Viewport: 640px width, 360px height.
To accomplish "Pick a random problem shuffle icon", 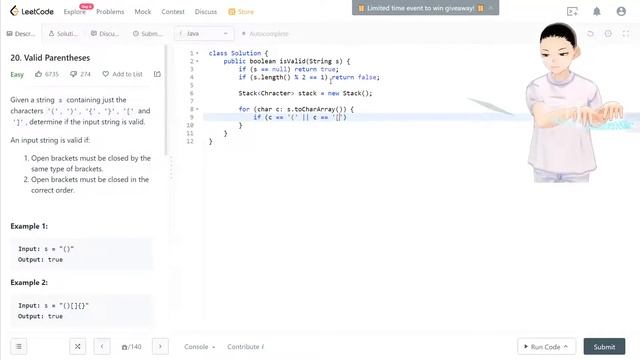I will tap(78, 347).
